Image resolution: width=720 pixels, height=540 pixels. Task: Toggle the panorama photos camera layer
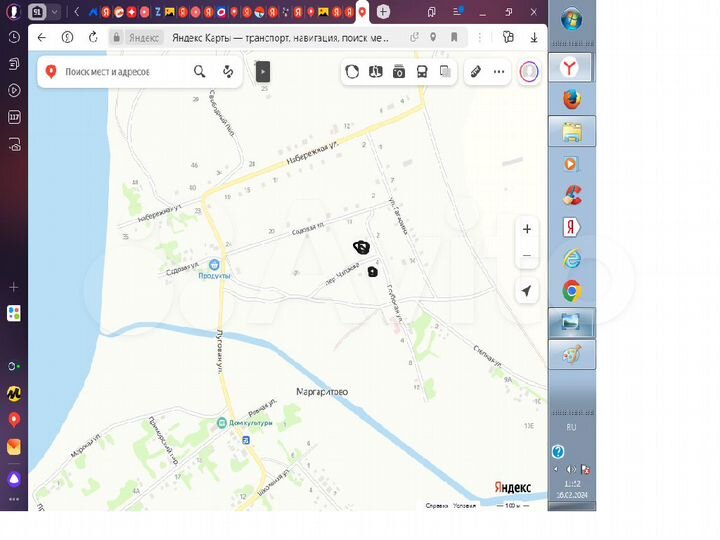coord(399,72)
